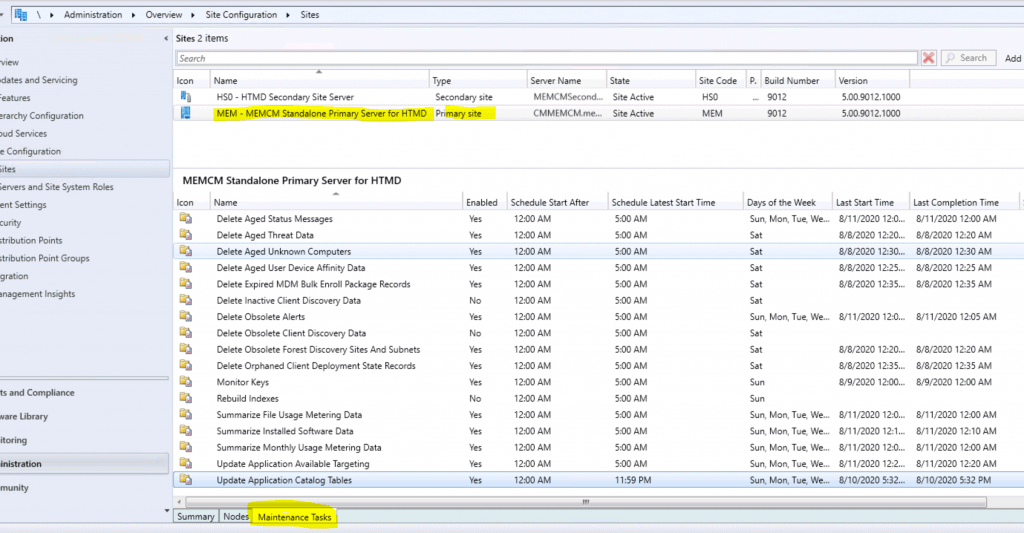The width and height of the screenshot is (1024, 533).
Task: Click the console root icon in breadcrumb
Action: pos(21,14)
